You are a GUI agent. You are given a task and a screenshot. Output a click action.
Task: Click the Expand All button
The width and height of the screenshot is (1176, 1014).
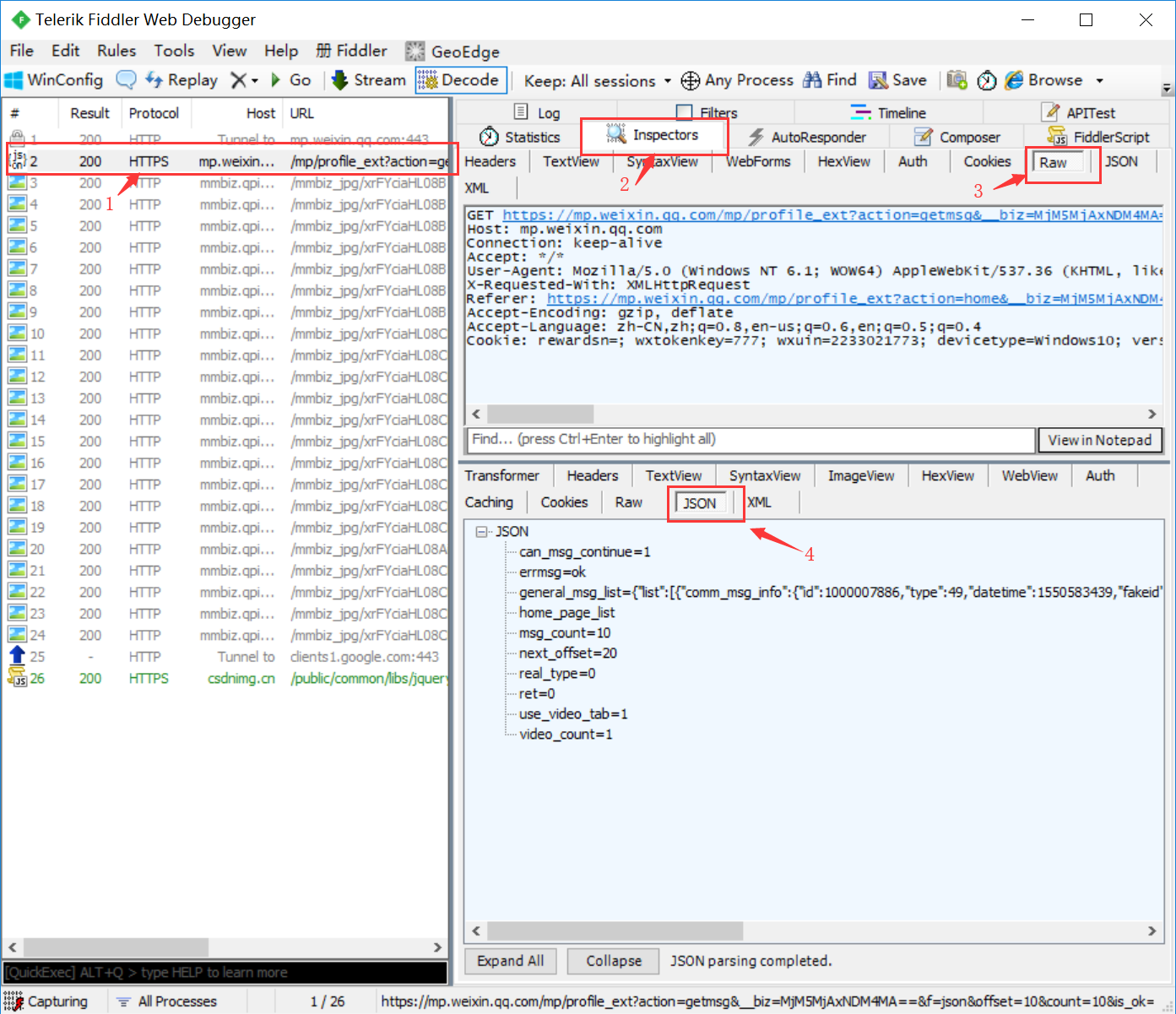point(510,961)
